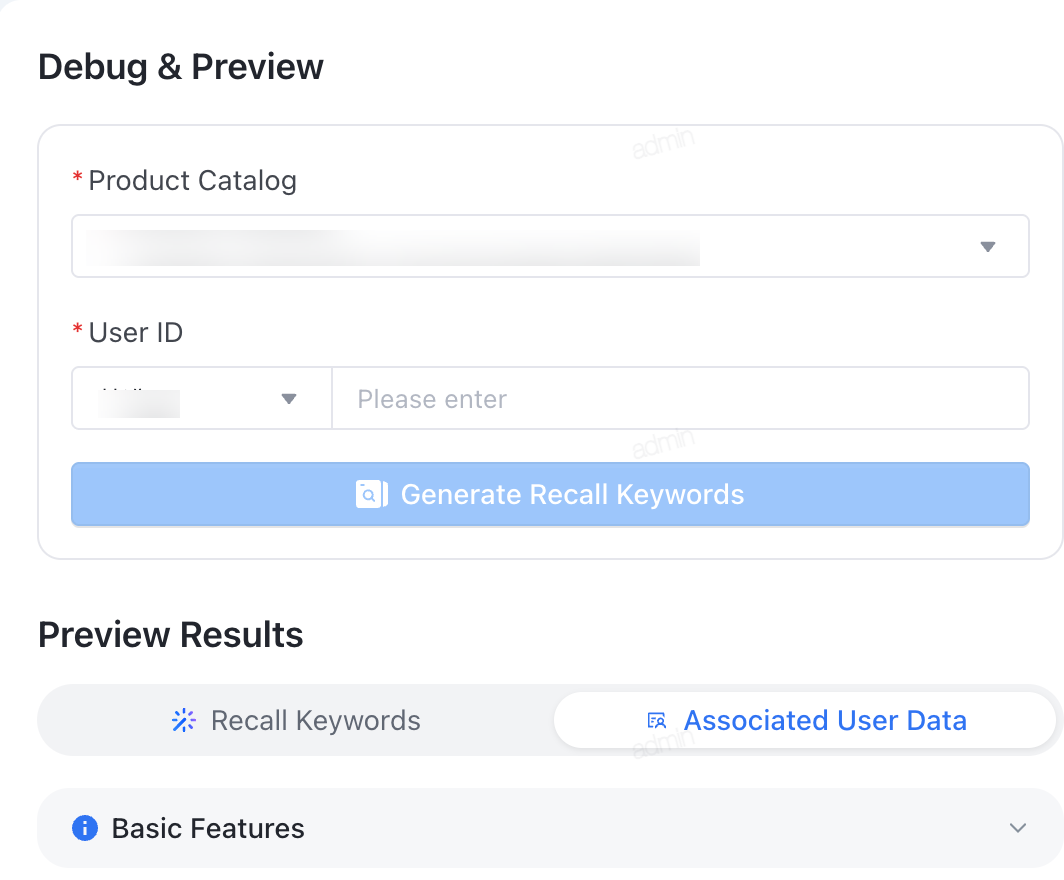Expand Basic Features using the chevron
Viewport: 1064px width, 880px height.
[x=1017, y=828]
